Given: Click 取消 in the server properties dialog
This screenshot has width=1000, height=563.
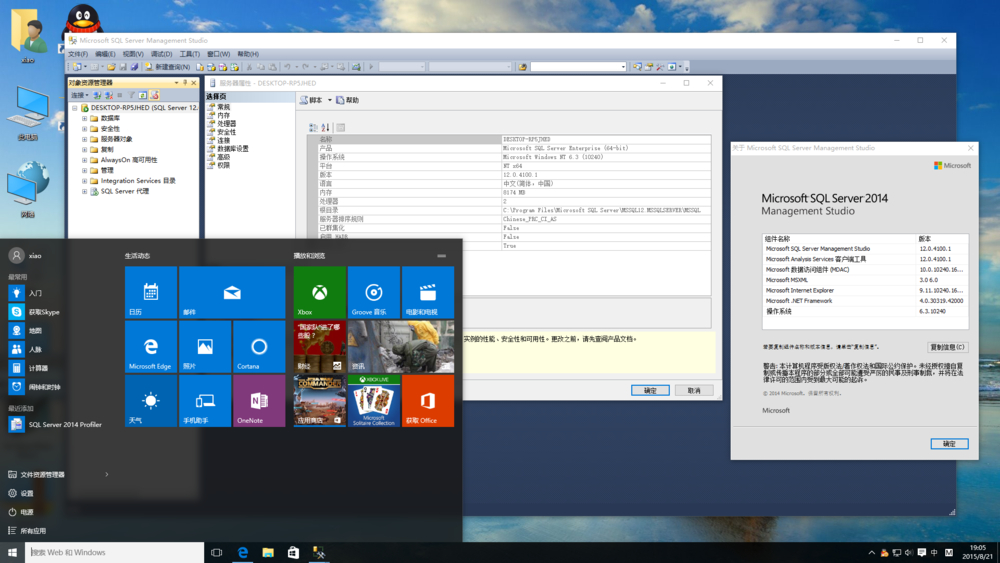Looking at the screenshot, I should click(x=694, y=390).
